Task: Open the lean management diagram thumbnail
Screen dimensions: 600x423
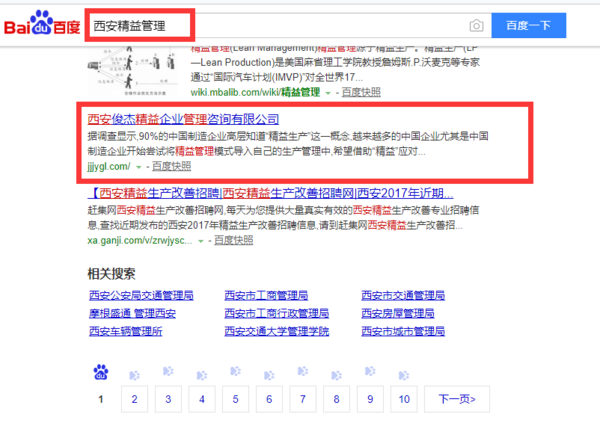Action: (x=132, y=71)
